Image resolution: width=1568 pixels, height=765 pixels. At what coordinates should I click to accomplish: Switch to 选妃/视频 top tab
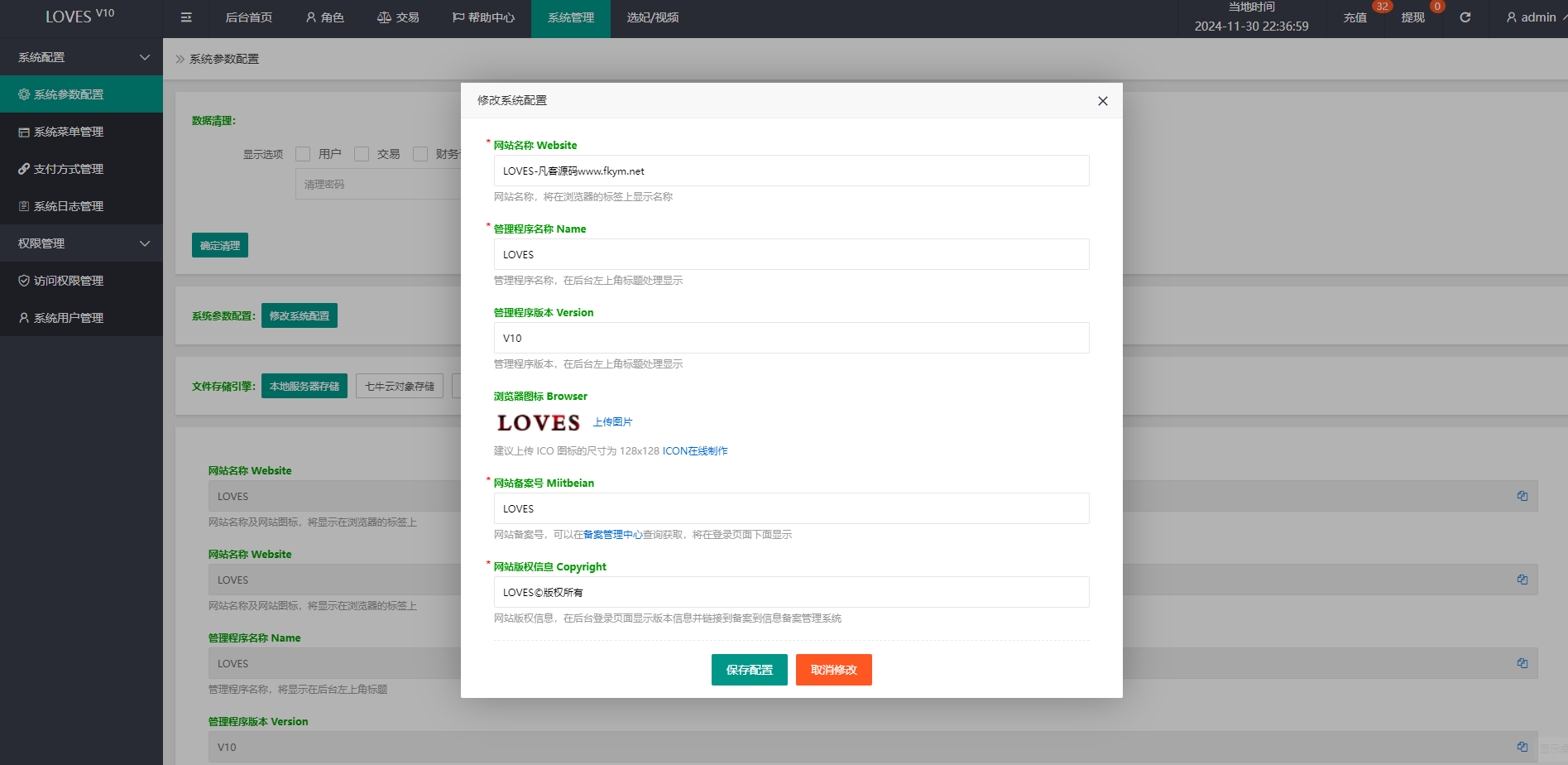point(652,17)
